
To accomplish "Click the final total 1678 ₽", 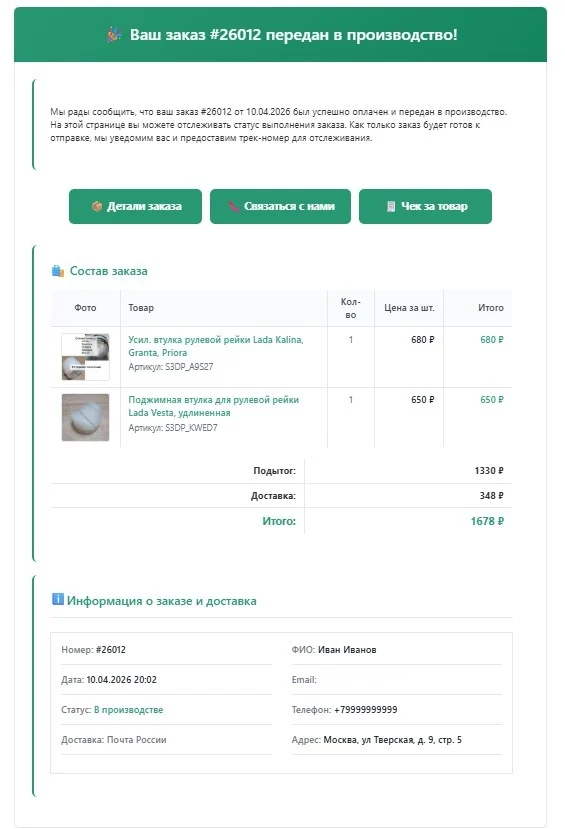I will coord(487,521).
